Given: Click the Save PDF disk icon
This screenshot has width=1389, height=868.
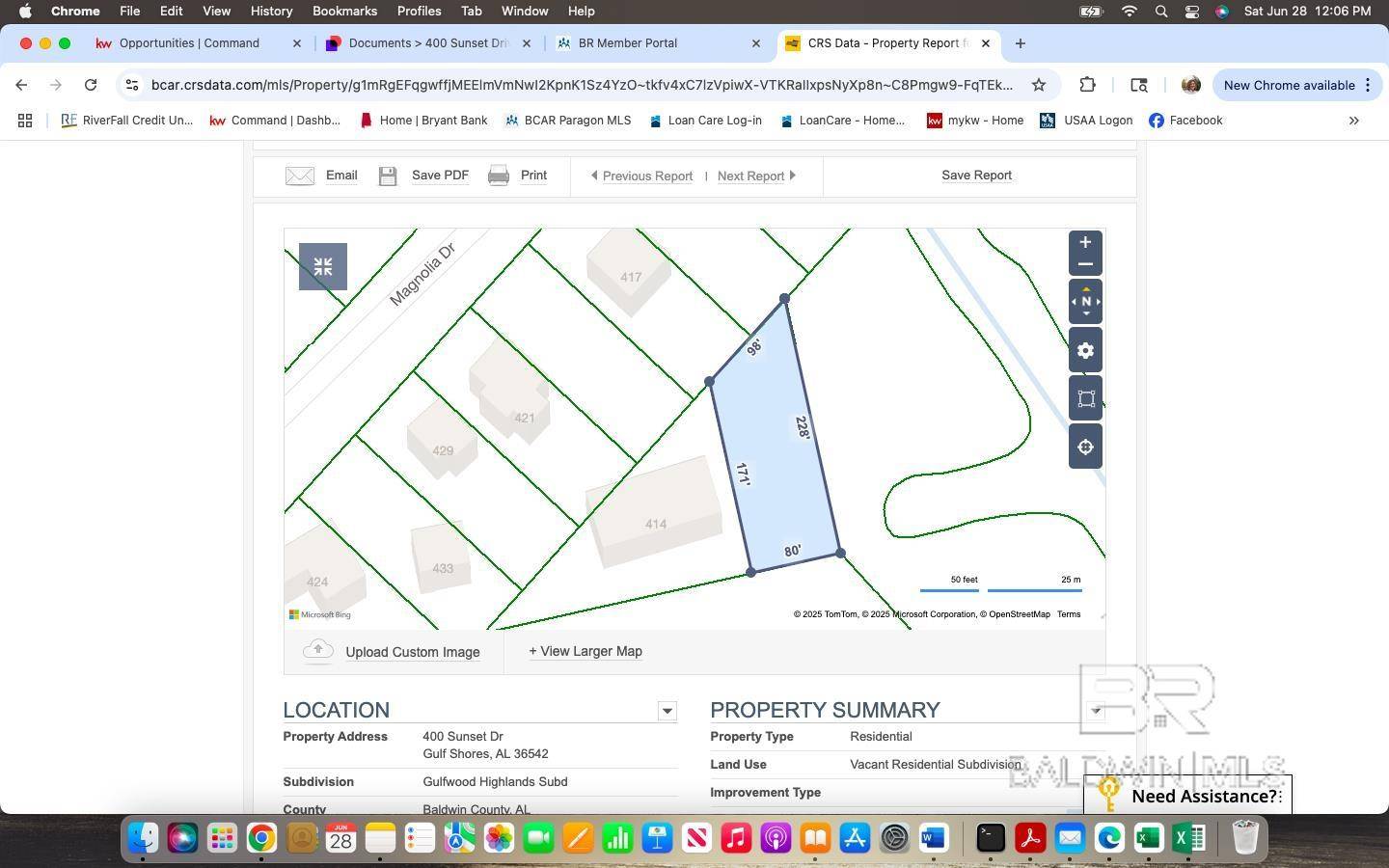Looking at the screenshot, I should (x=388, y=176).
